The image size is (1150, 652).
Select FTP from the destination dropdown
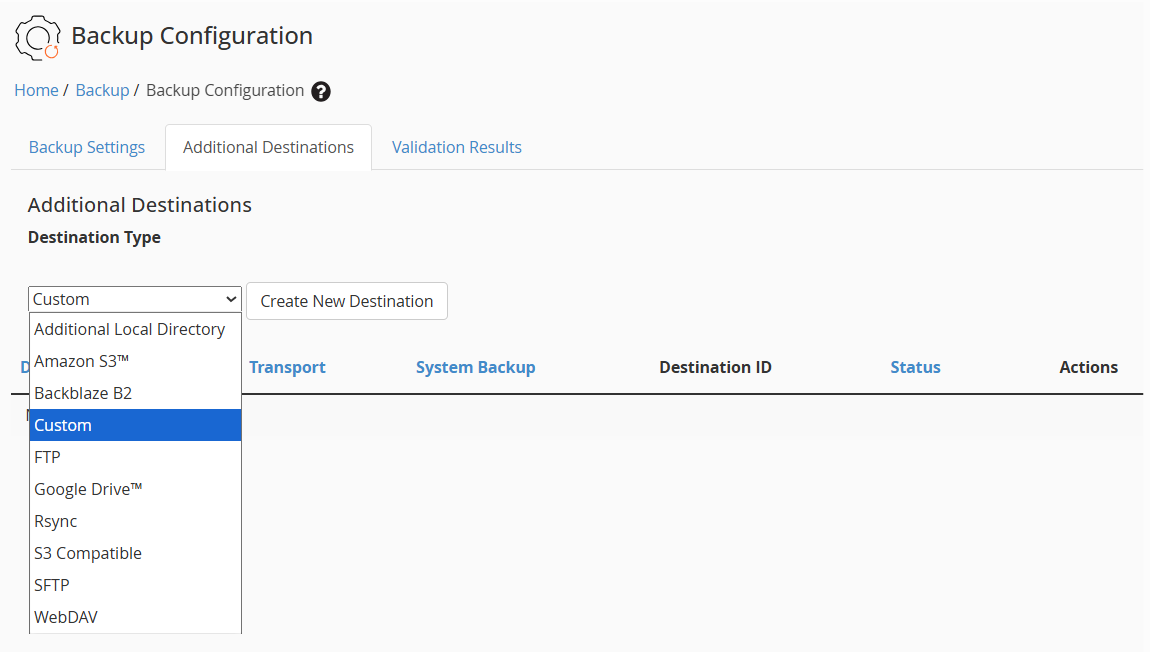[47, 457]
